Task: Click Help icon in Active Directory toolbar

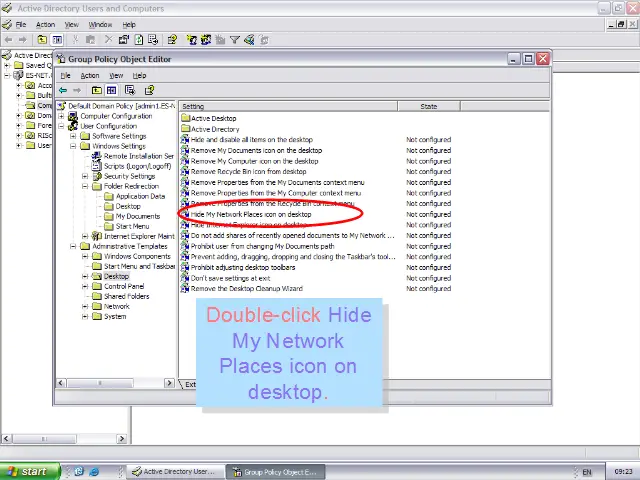Action: click(172, 40)
